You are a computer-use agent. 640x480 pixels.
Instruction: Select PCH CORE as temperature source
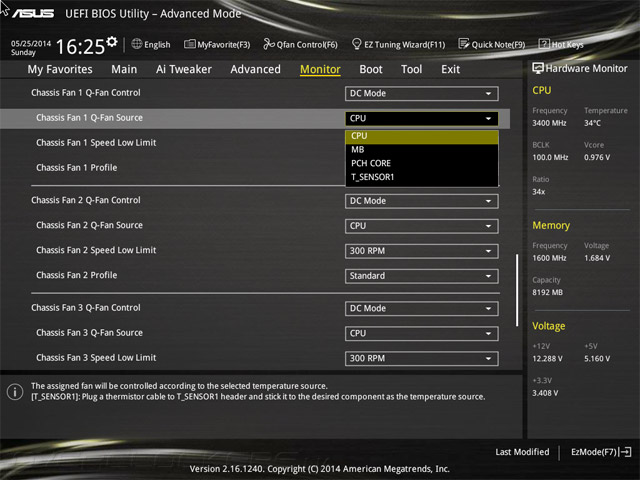[422, 163]
